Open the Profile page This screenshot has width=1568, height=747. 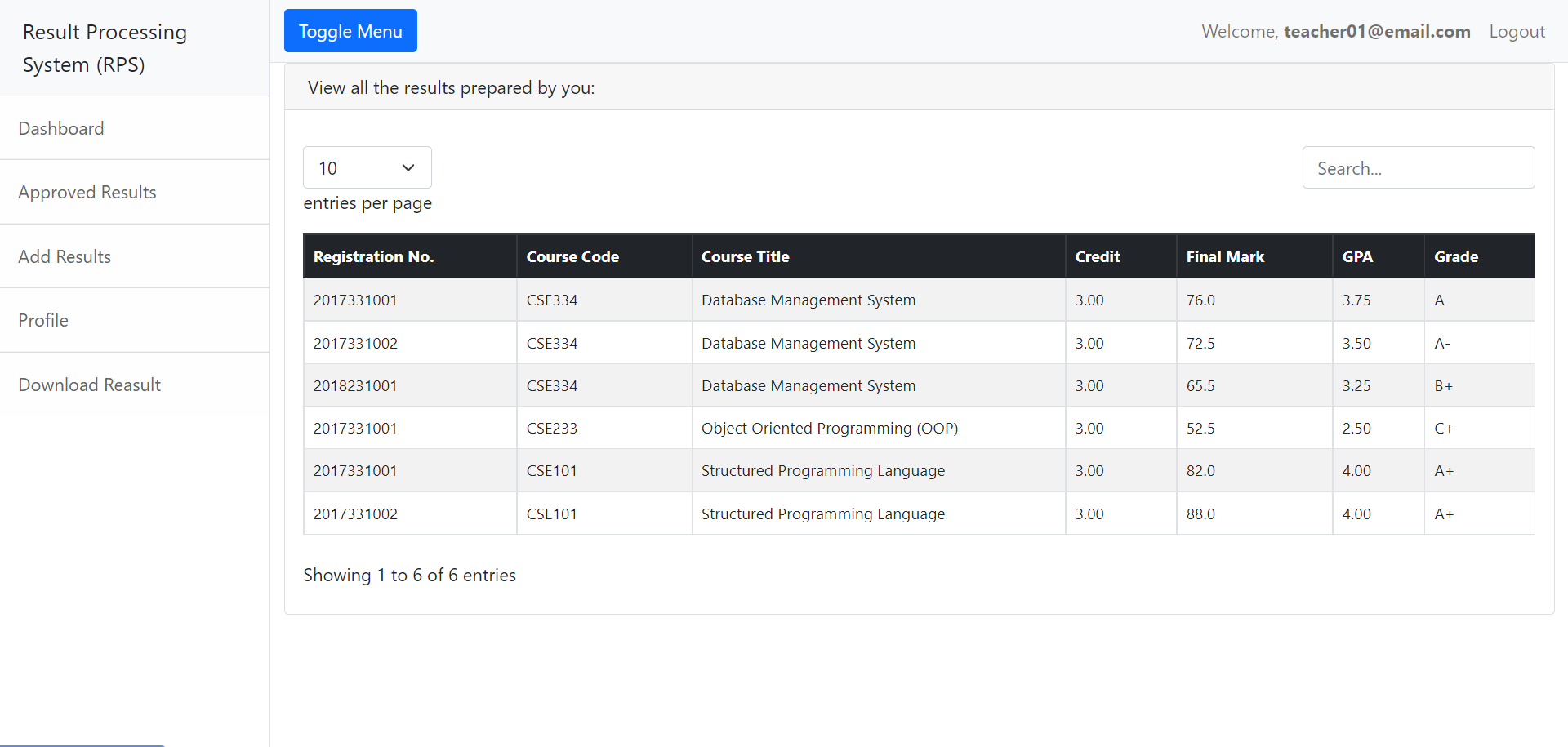point(43,320)
